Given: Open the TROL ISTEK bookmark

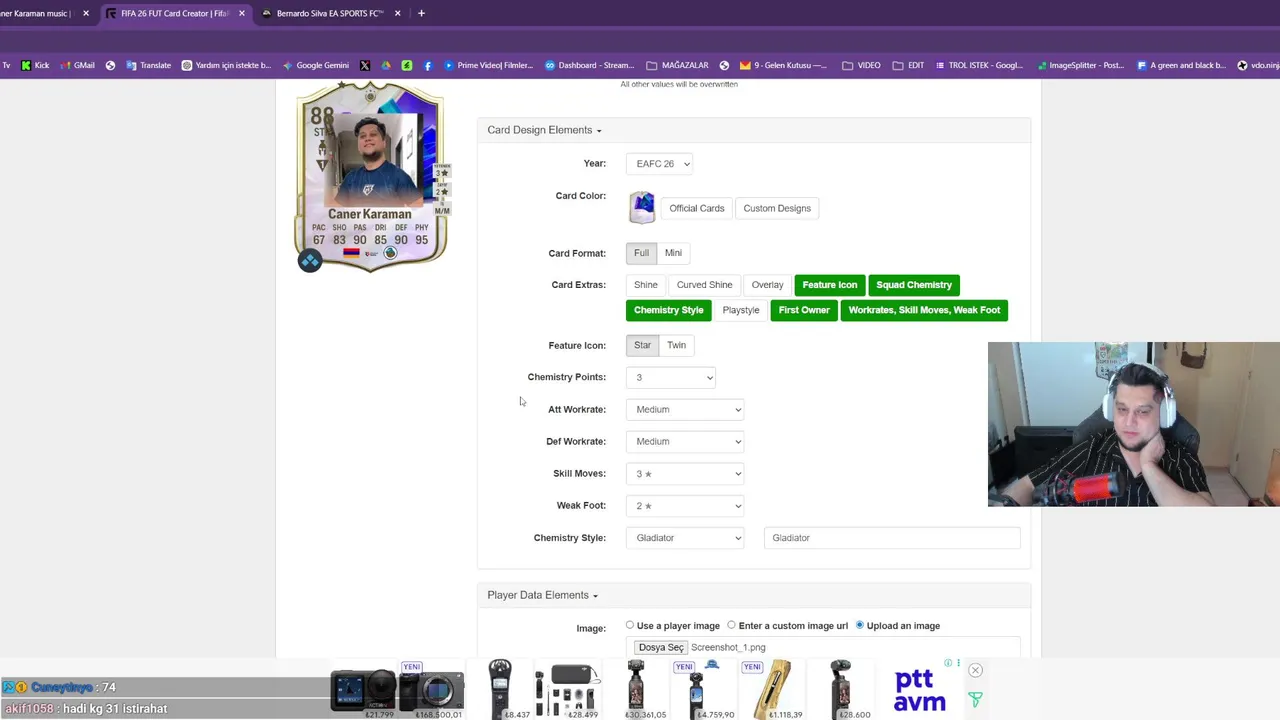Looking at the screenshot, I should [979, 65].
